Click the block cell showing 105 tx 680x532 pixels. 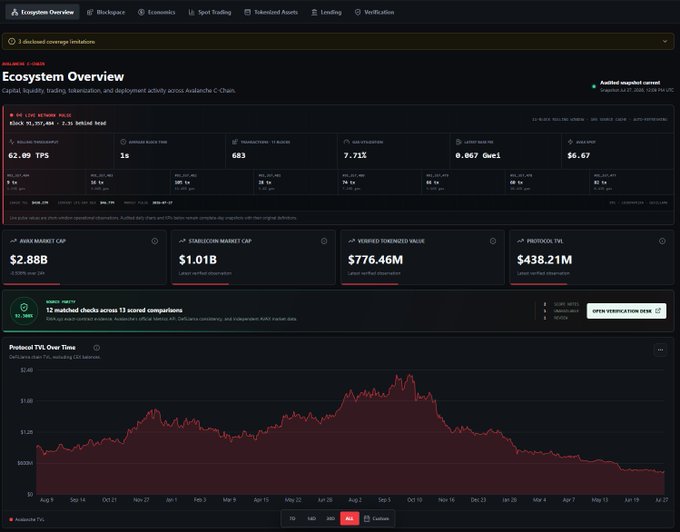tap(212, 182)
